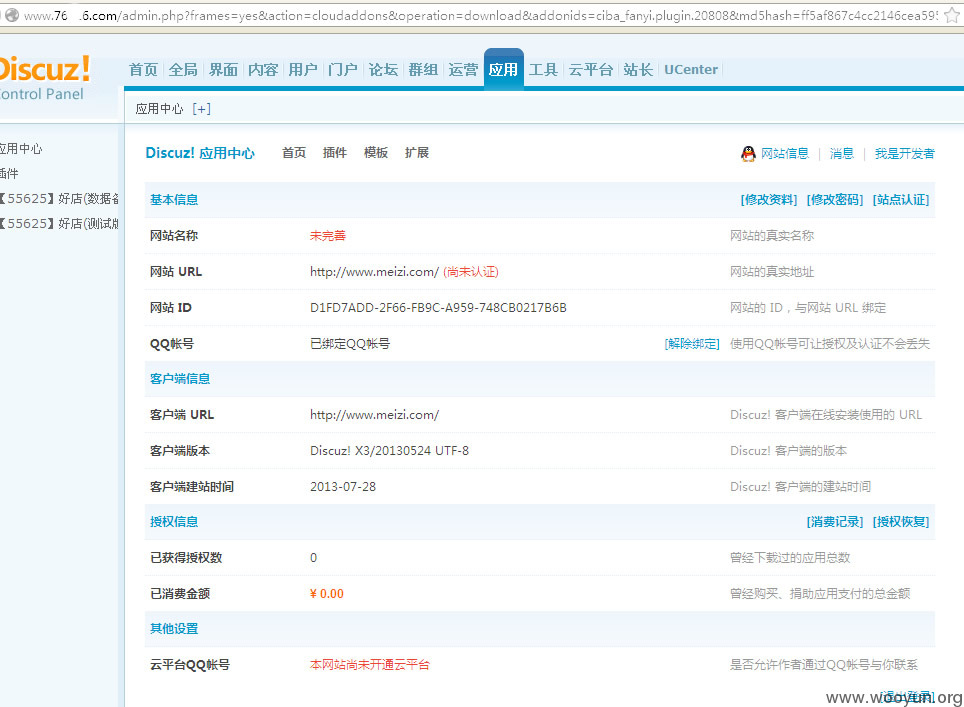
Task: Click the 2013-07-28 date value
Action: 343,487
